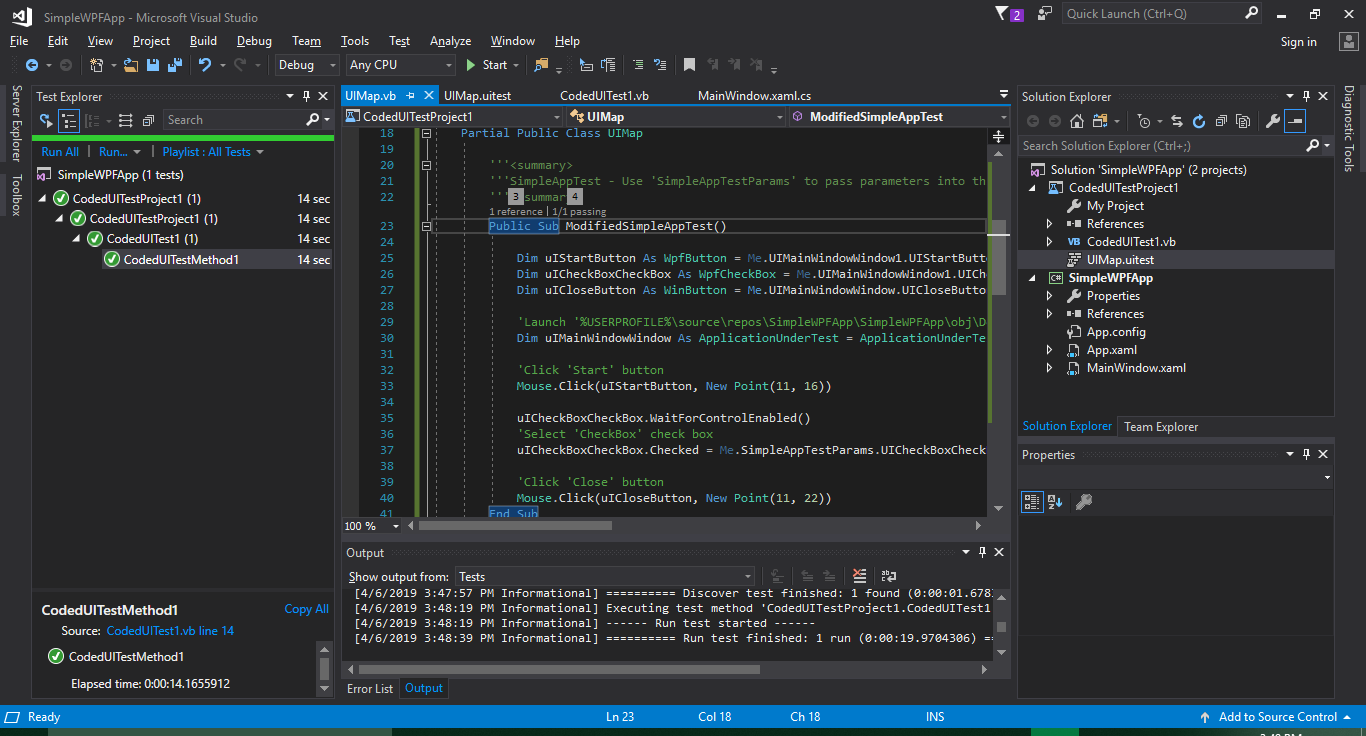Toggle pin on UIMap.vb tab
The height and width of the screenshot is (736, 1366).
[x=409, y=96]
